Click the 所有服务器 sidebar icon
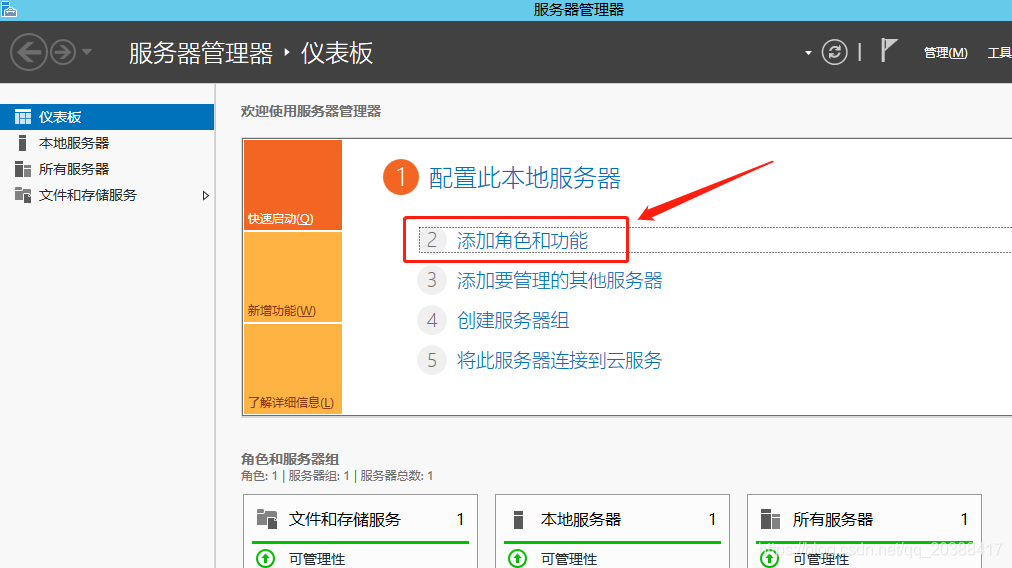 (23, 169)
